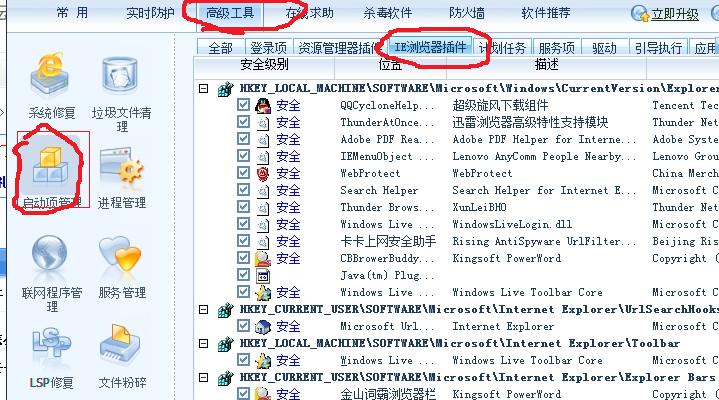
Task: Select the 全部 startup items tab
Action: (x=221, y=48)
